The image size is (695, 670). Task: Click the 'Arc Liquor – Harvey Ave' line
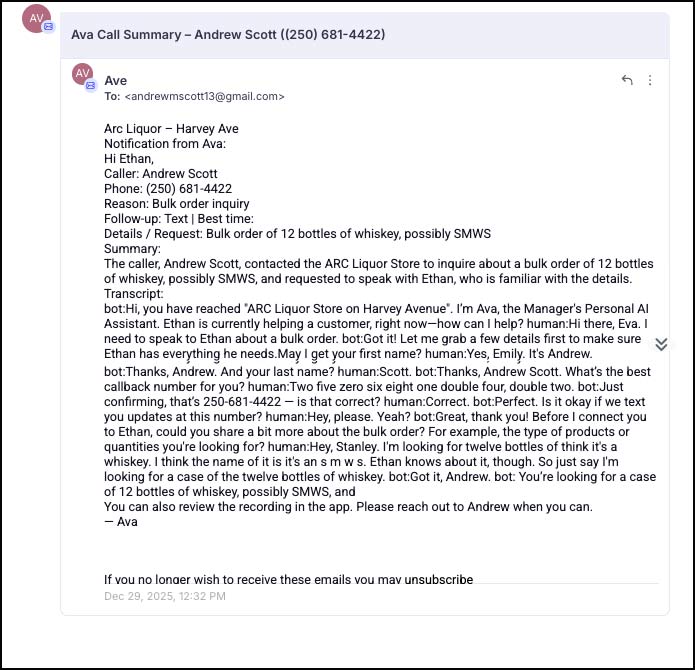171,129
